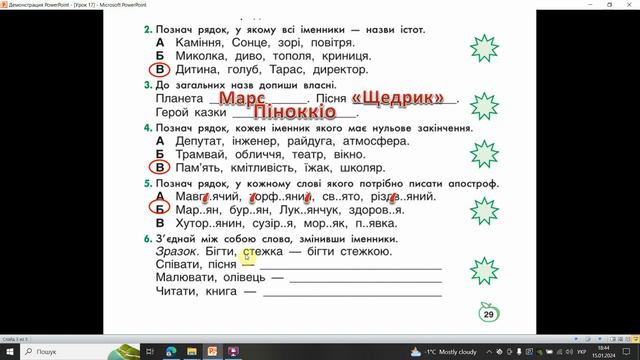Click the microphone icon in system tray

coord(519,351)
